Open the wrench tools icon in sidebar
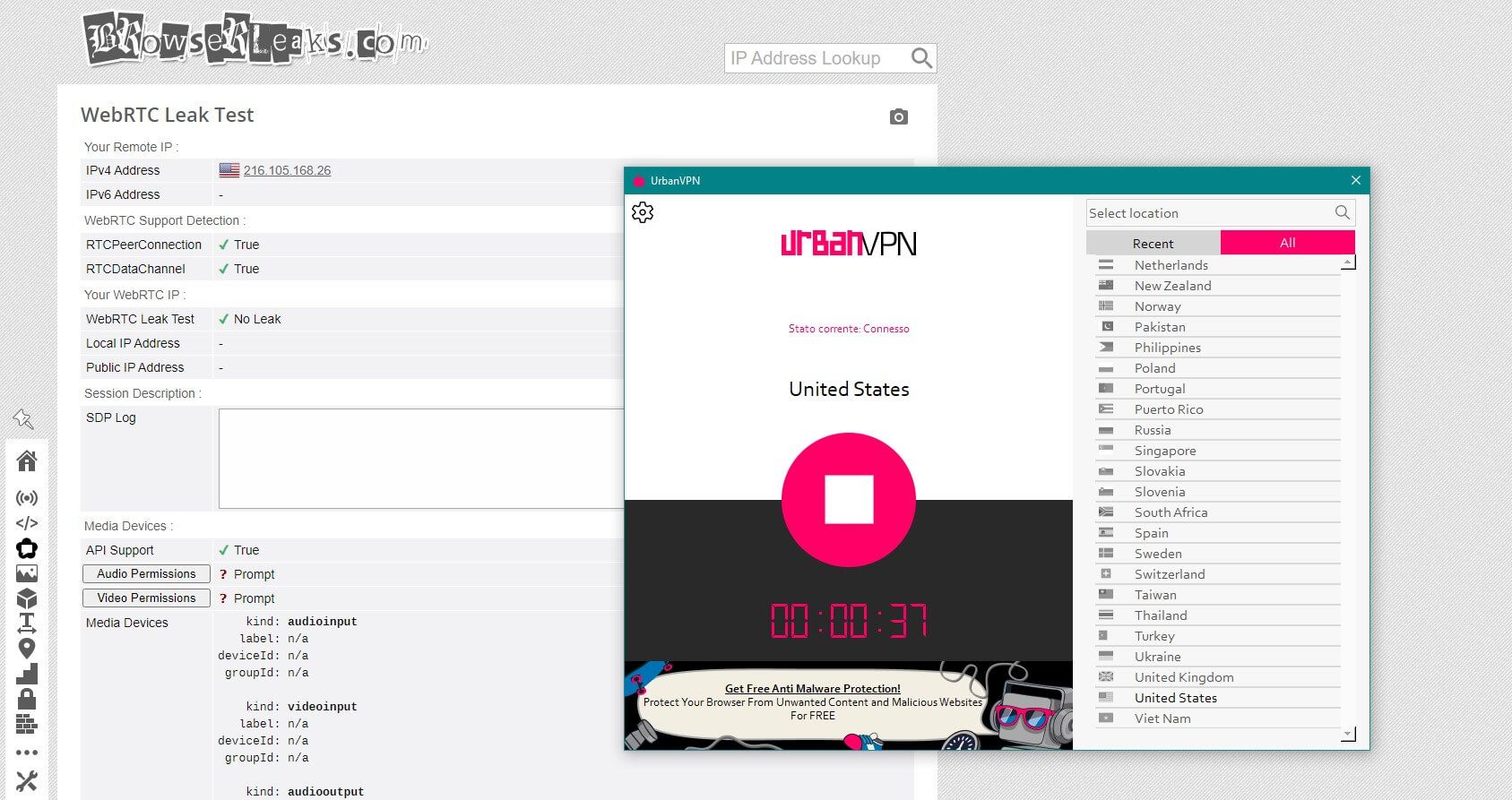This screenshot has height=800, width=1512. pyautogui.click(x=27, y=780)
